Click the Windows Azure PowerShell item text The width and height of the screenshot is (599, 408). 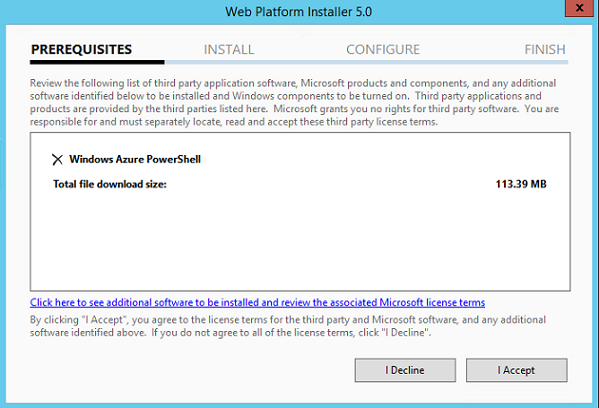135,159
